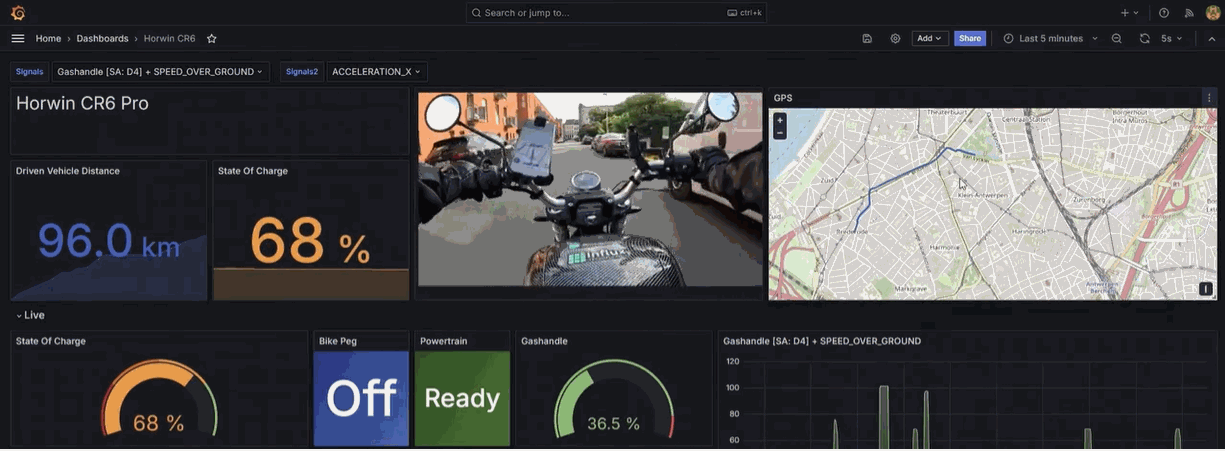Click the search or jump to field

coord(616,12)
